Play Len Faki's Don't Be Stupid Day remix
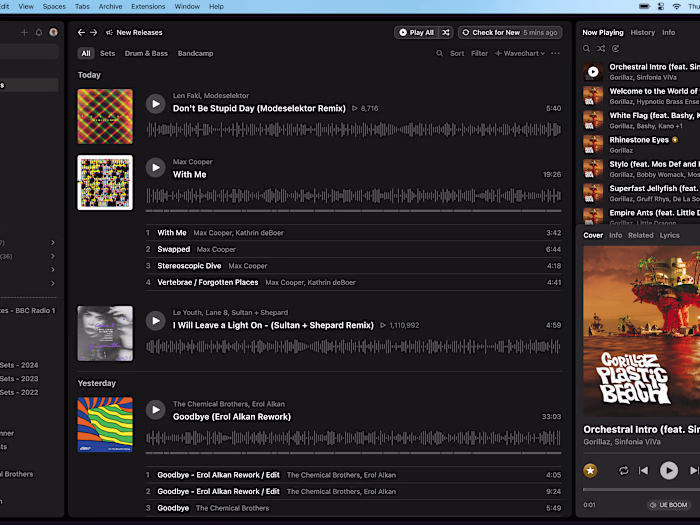The width and height of the screenshot is (700, 525). [155, 103]
